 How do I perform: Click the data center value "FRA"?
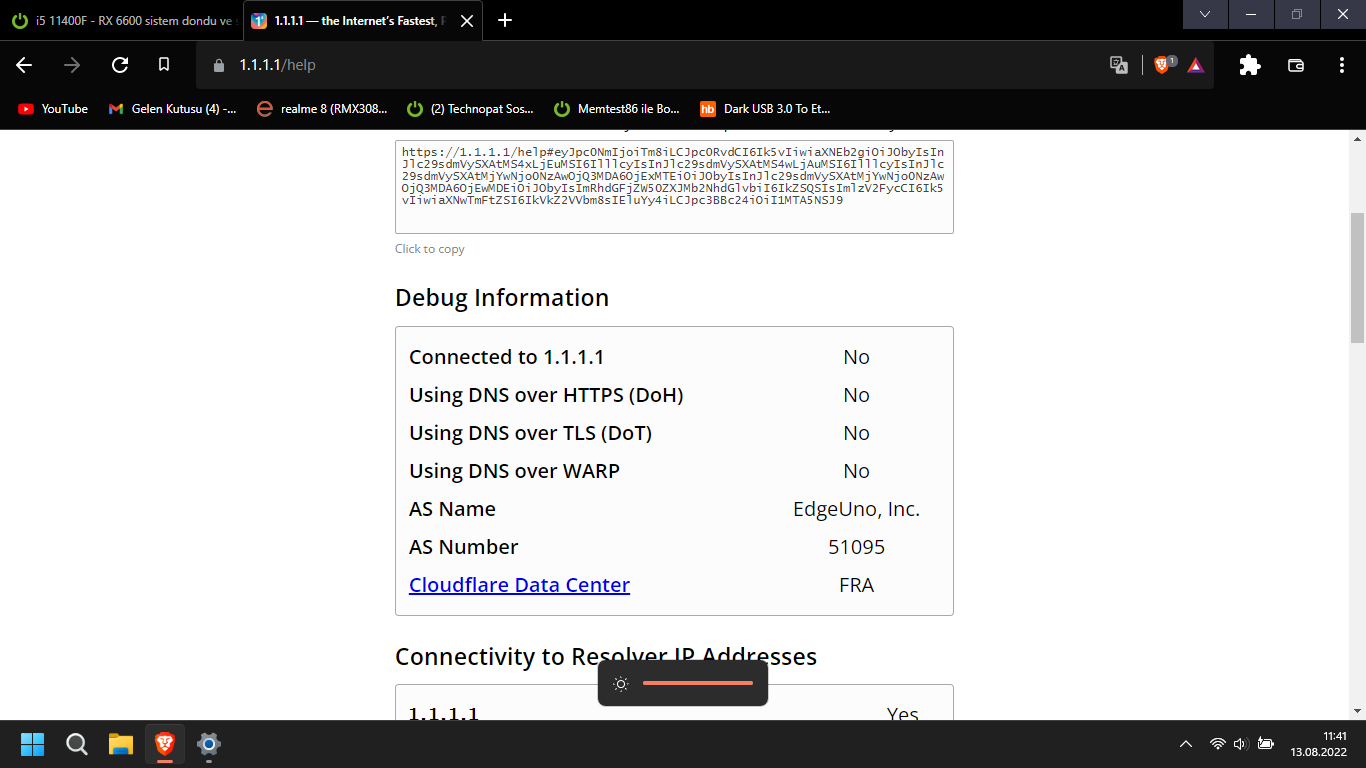856,585
